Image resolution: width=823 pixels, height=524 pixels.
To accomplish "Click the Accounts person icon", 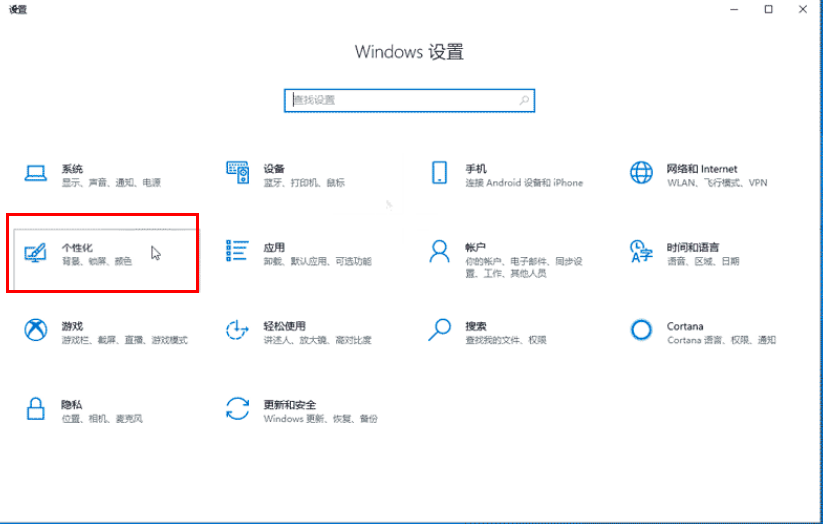I will pos(439,251).
